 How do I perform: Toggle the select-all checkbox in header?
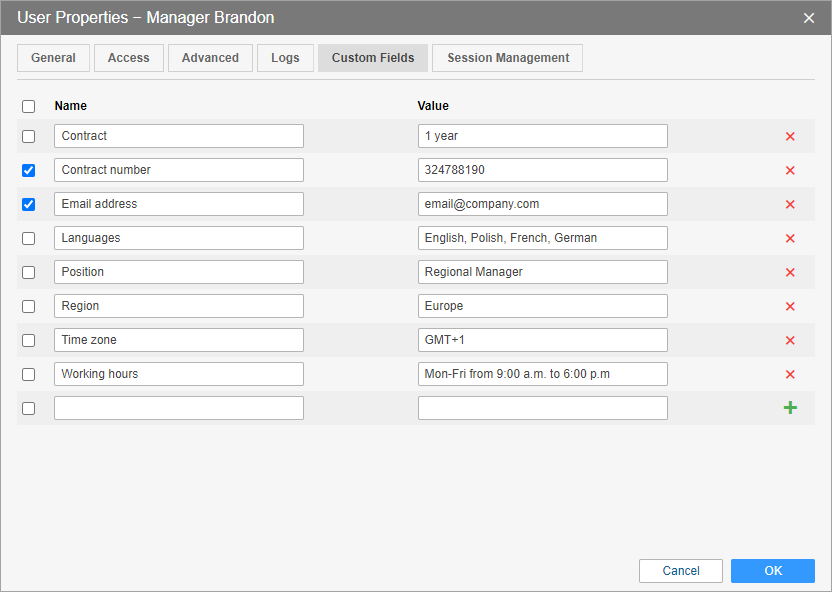(x=28, y=106)
